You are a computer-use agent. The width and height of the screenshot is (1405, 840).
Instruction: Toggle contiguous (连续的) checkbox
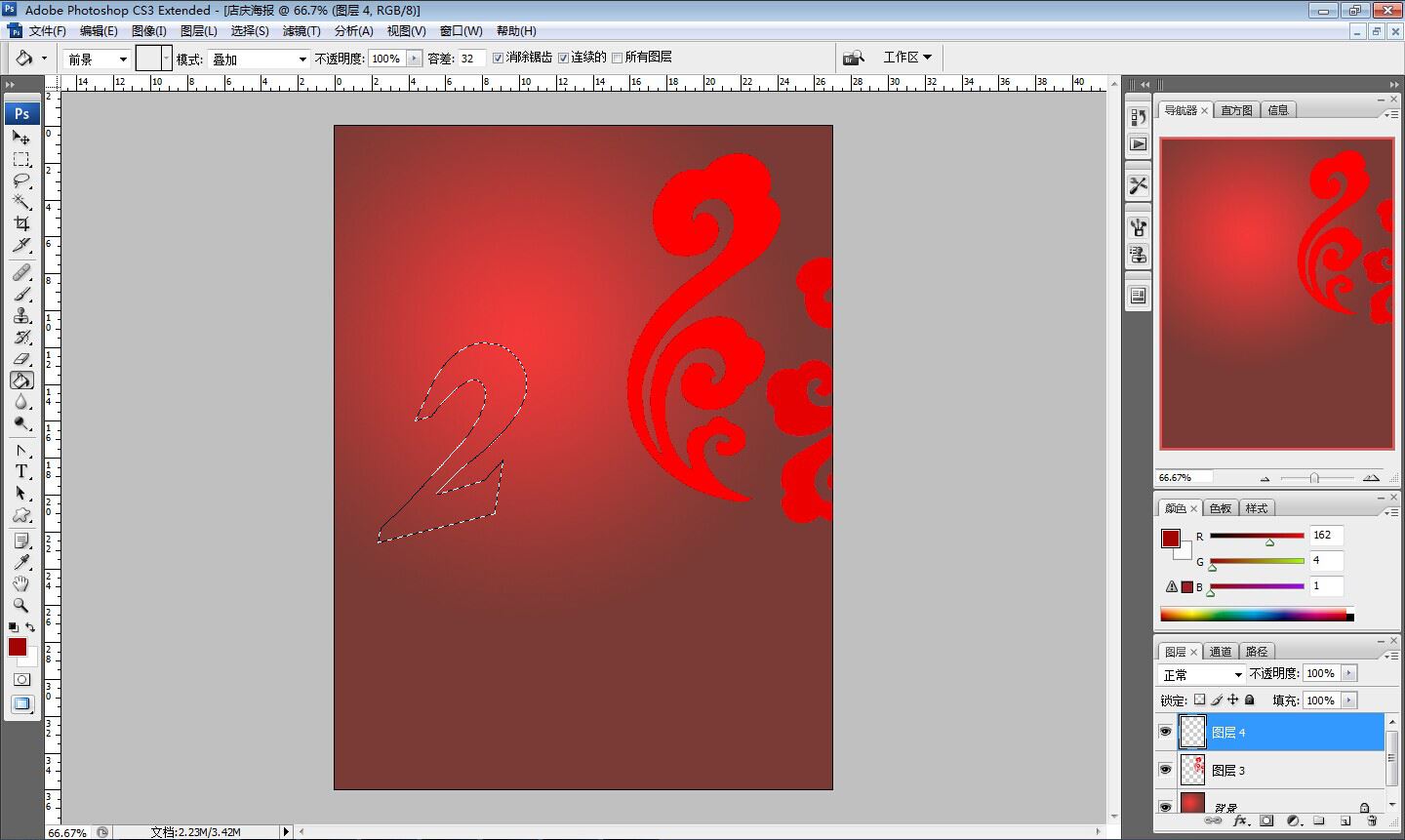coord(563,58)
